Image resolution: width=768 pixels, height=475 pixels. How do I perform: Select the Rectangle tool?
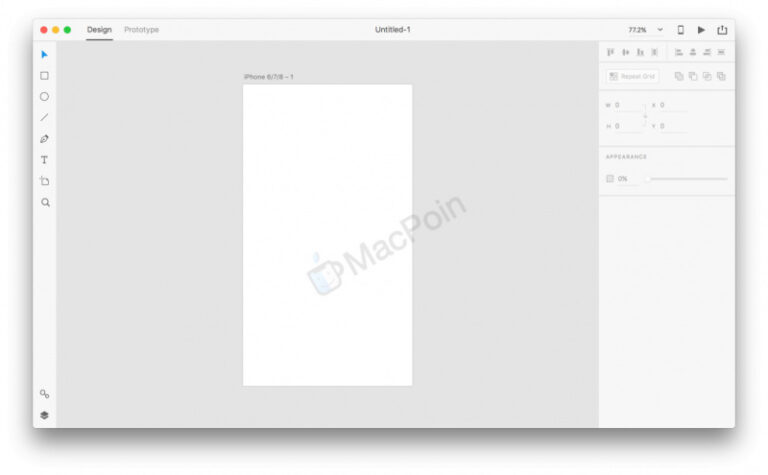(44, 76)
